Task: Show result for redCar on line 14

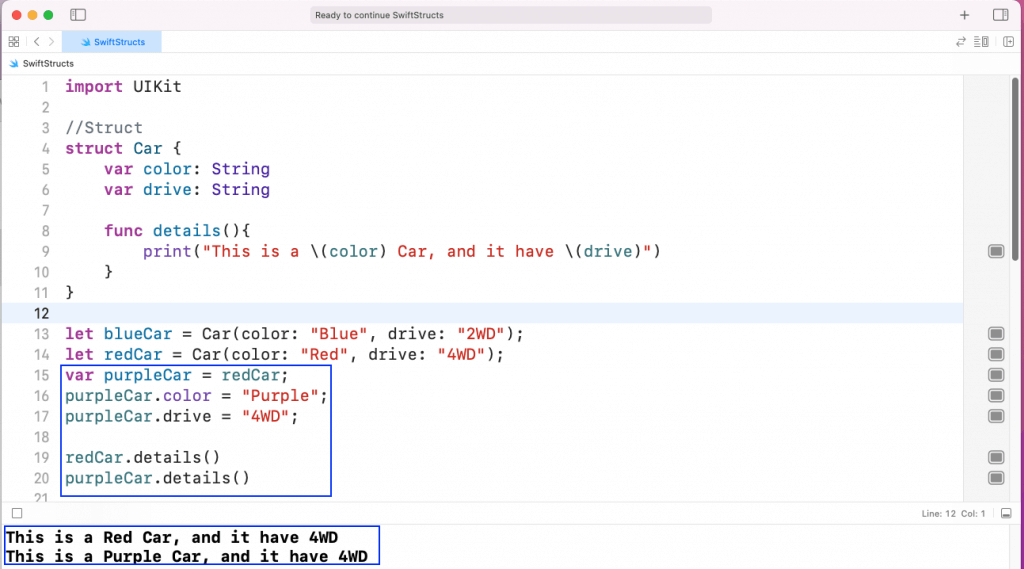Action: pos(996,354)
